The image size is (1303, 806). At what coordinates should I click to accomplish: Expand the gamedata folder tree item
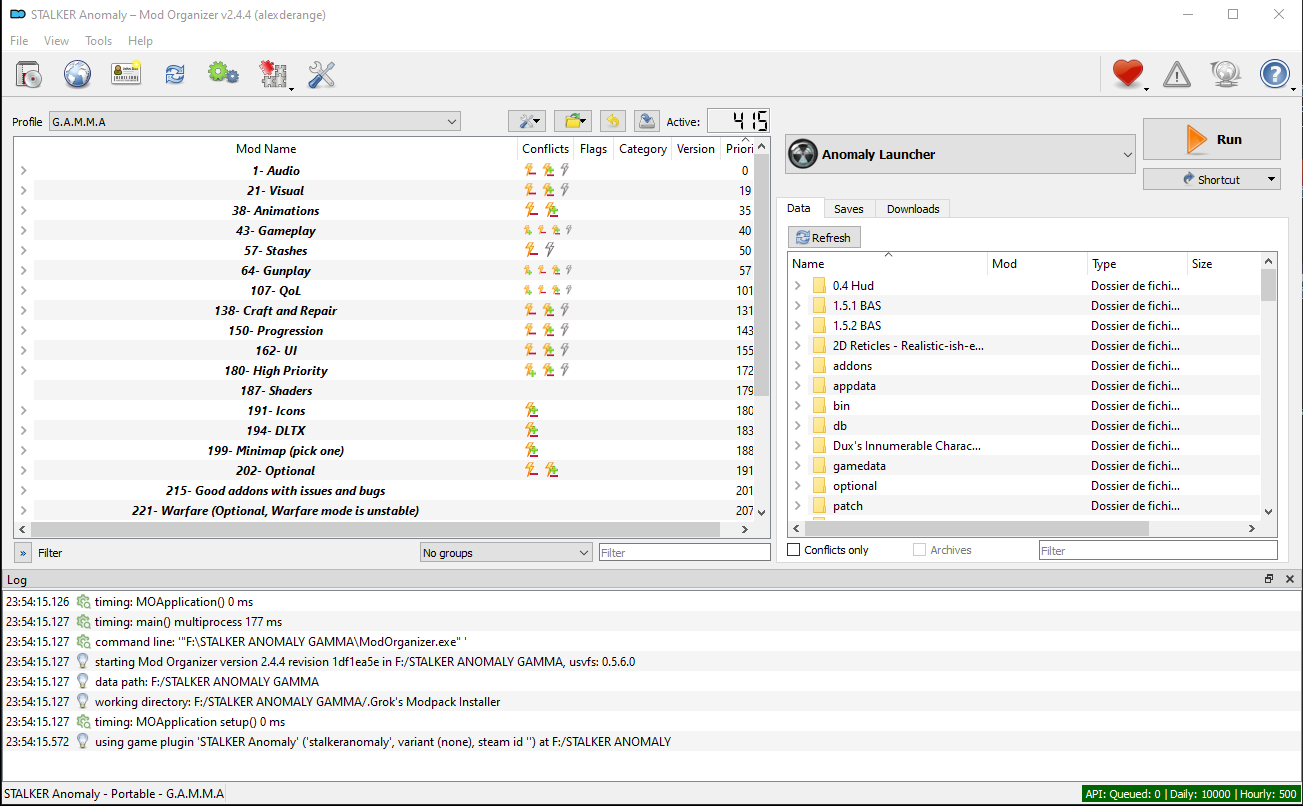[x=797, y=466]
